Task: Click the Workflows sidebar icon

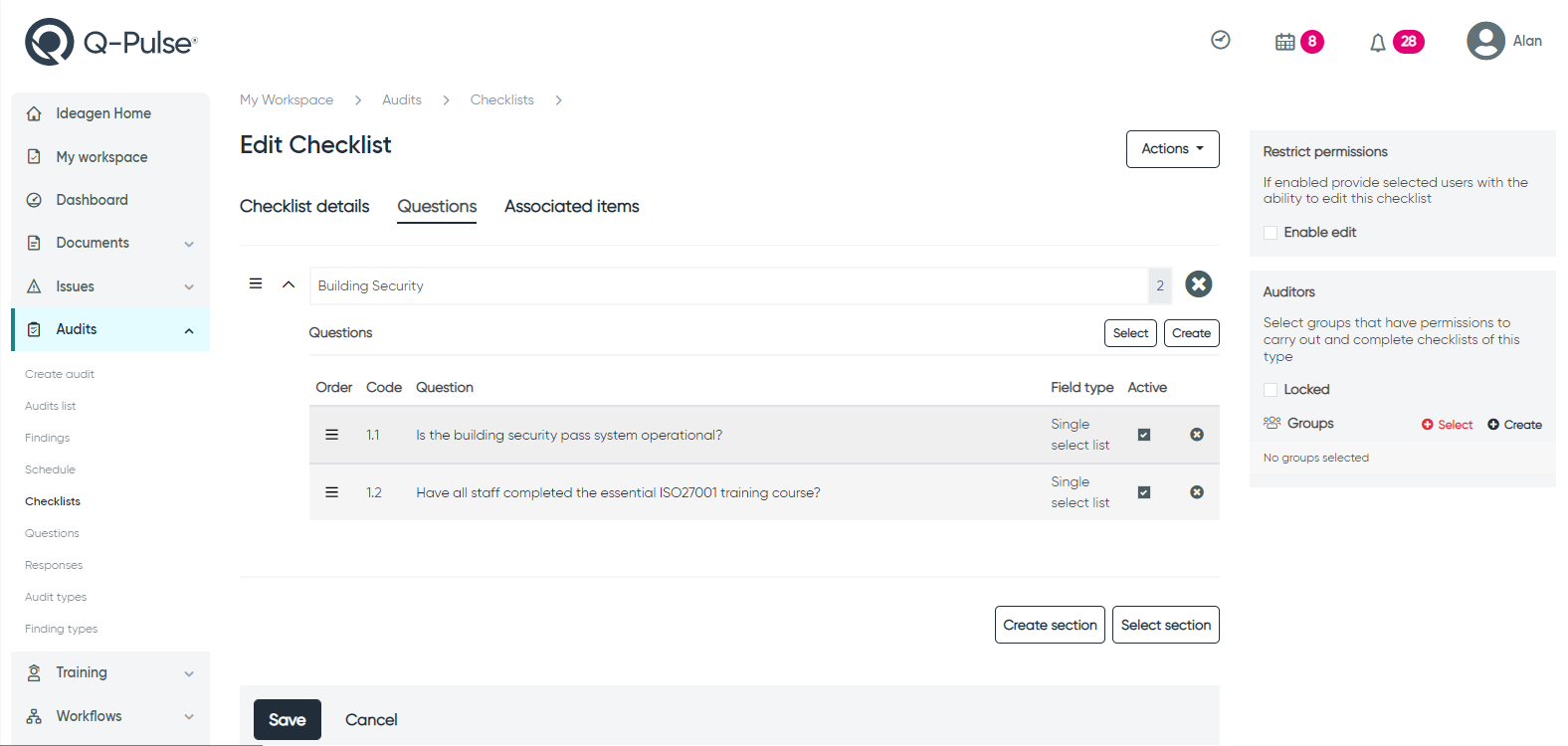Action: point(34,716)
